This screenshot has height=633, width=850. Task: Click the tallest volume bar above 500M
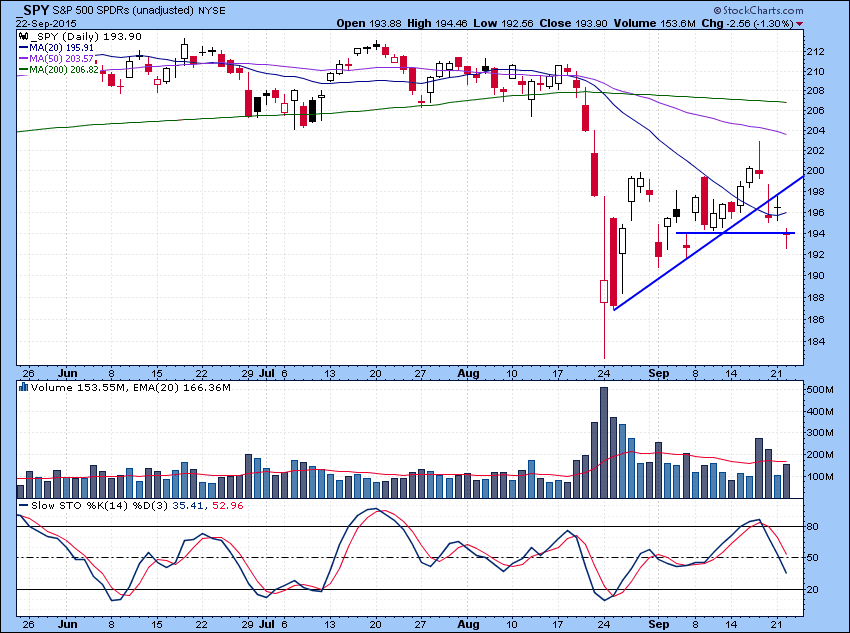(x=604, y=442)
